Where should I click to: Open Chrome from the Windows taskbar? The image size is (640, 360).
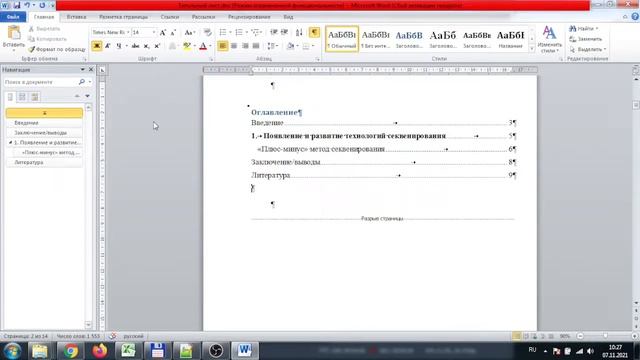71,351
